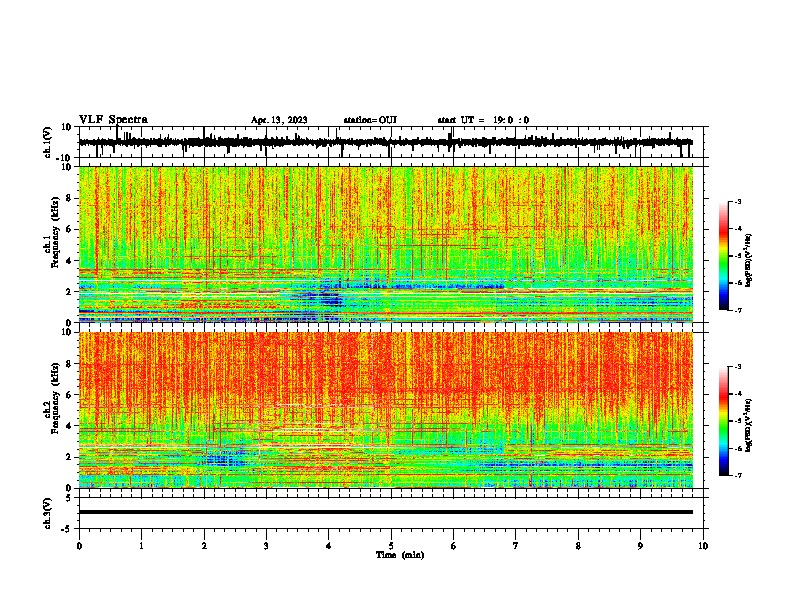The width and height of the screenshot is (792, 612).
Task: Click the "-7" label below ch.2 colorbar
Action: [x=737, y=475]
